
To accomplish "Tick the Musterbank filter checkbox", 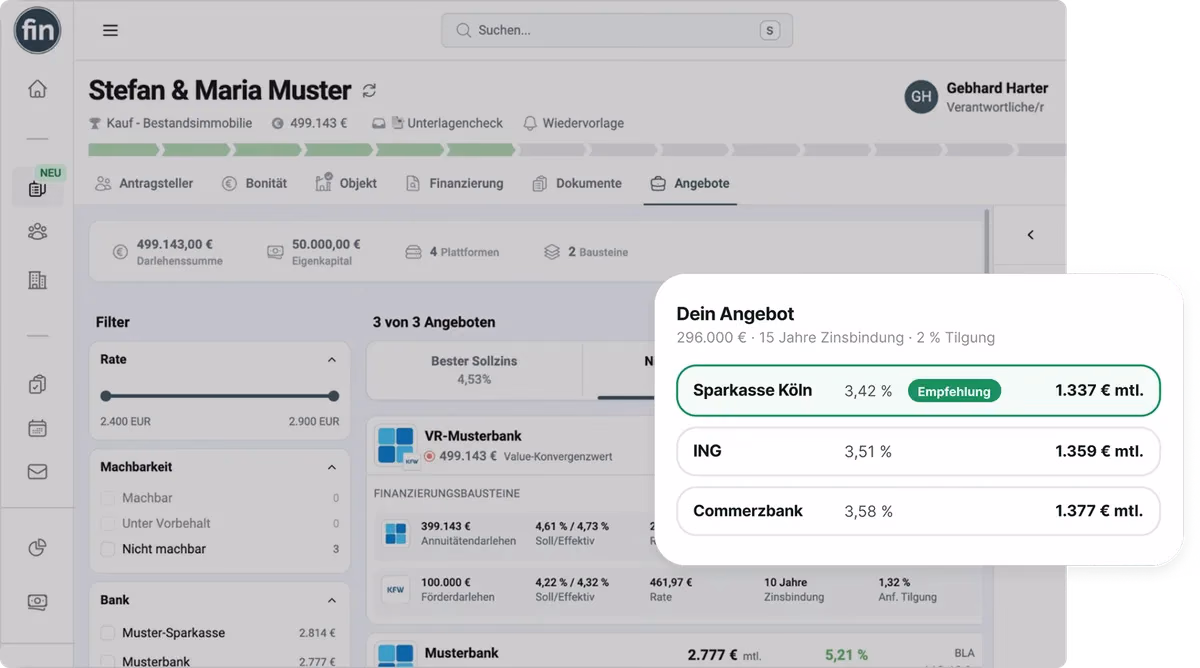I will 108,661.
